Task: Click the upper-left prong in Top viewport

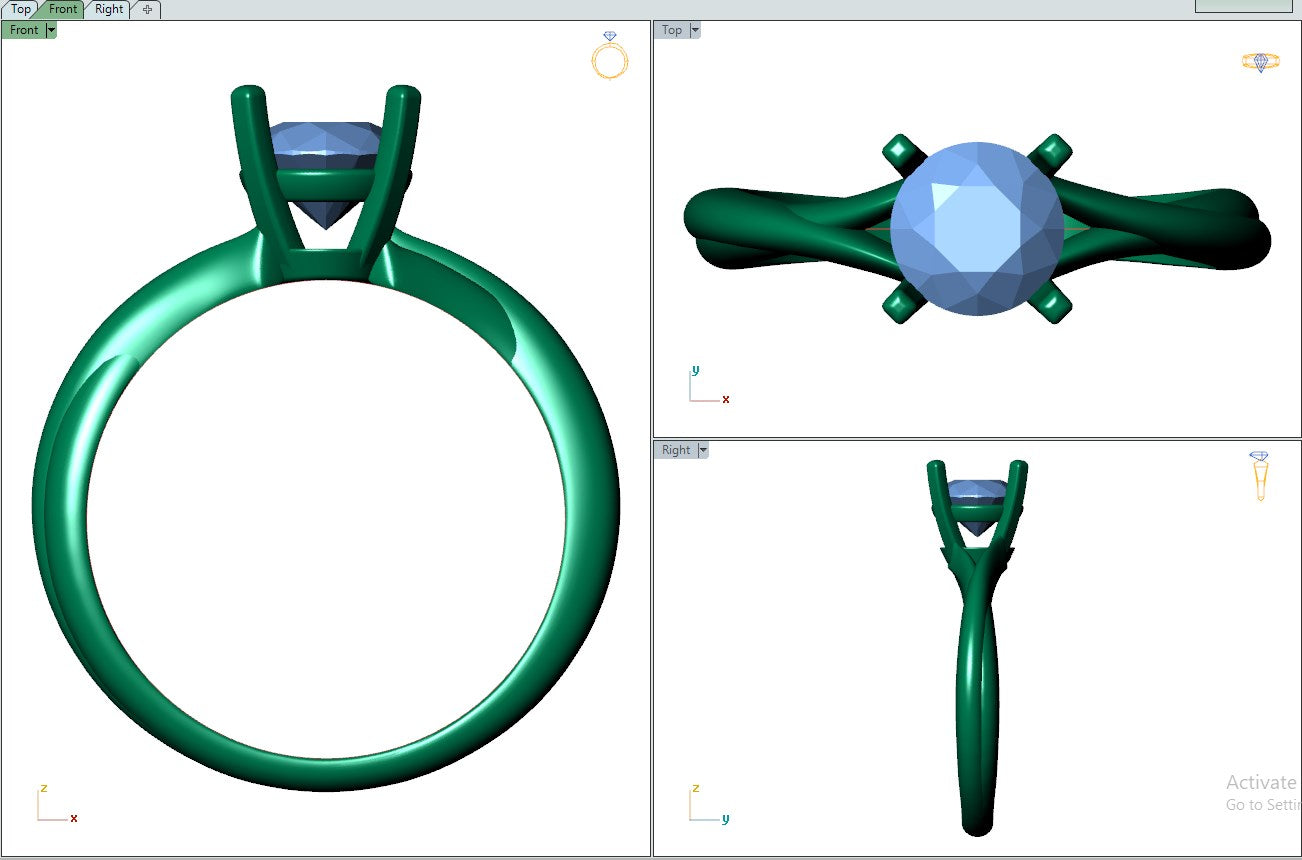Action: [x=898, y=150]
